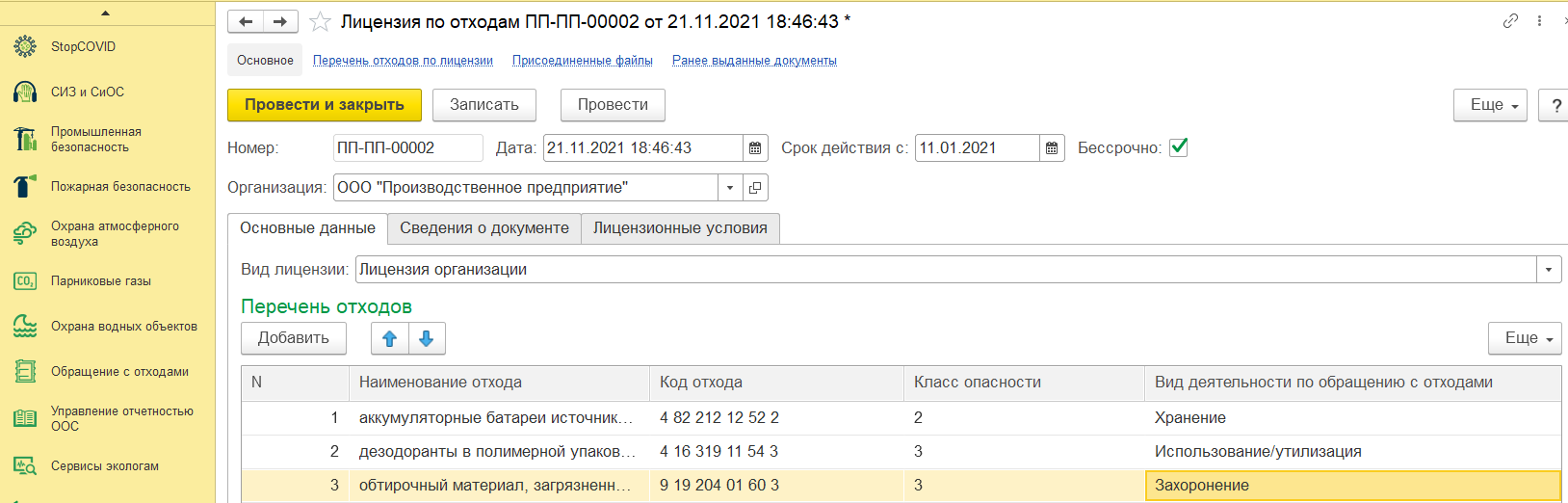Viewport: 1568px width, 503px height.
Task: Open Перечень отходов по лицензии link
Action: pos(403,60)
